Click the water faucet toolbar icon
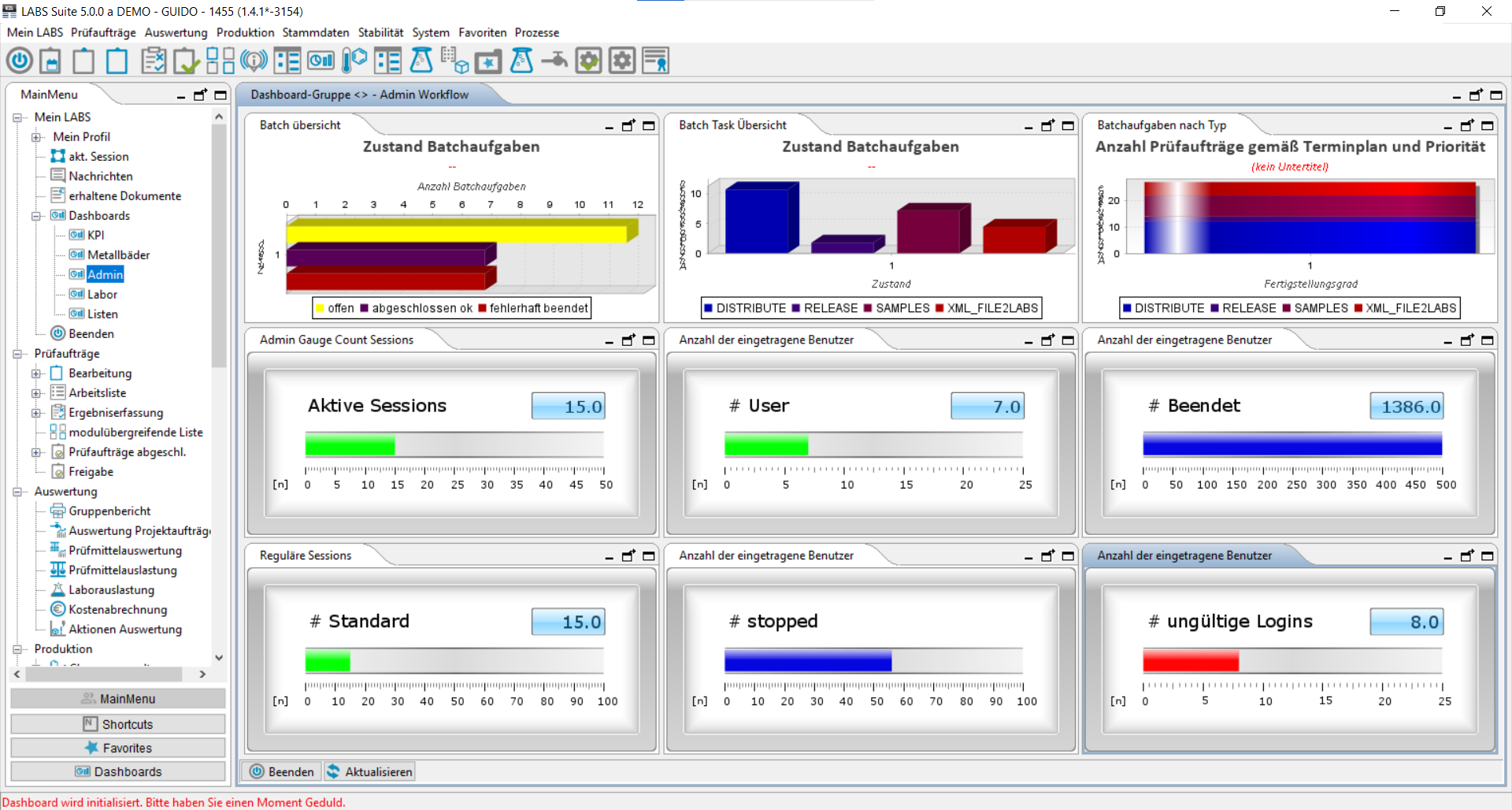Viewport: 1512px width, 810px height. [555, 61]
